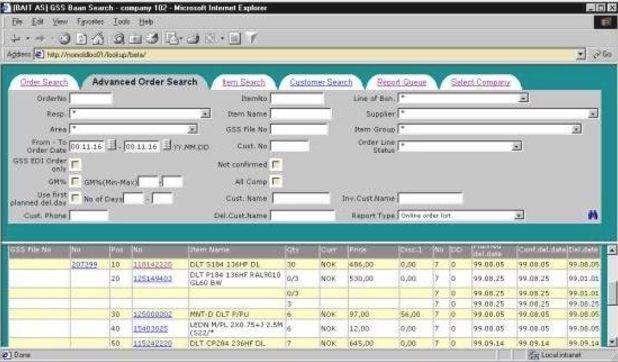Open item link 115242220

click(153, 343)
